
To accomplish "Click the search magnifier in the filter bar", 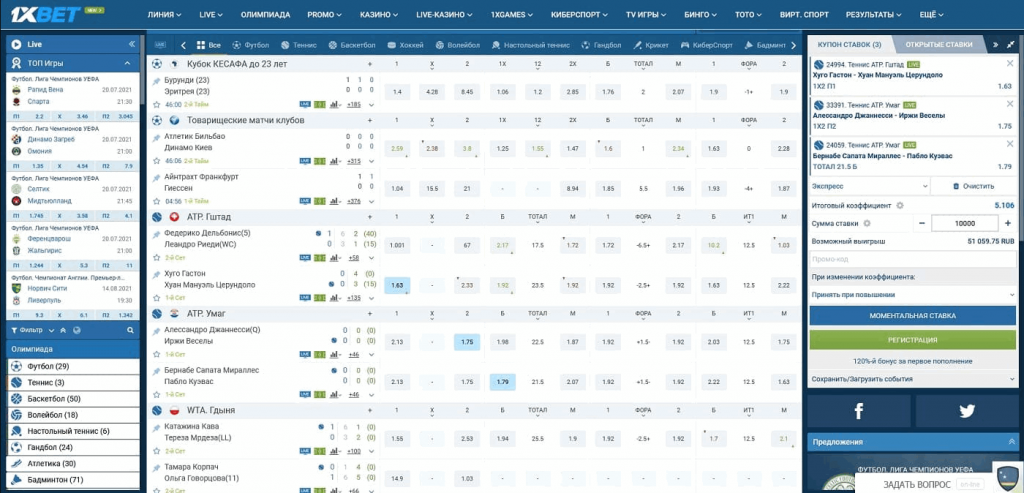I will click(x=129, y=328).
